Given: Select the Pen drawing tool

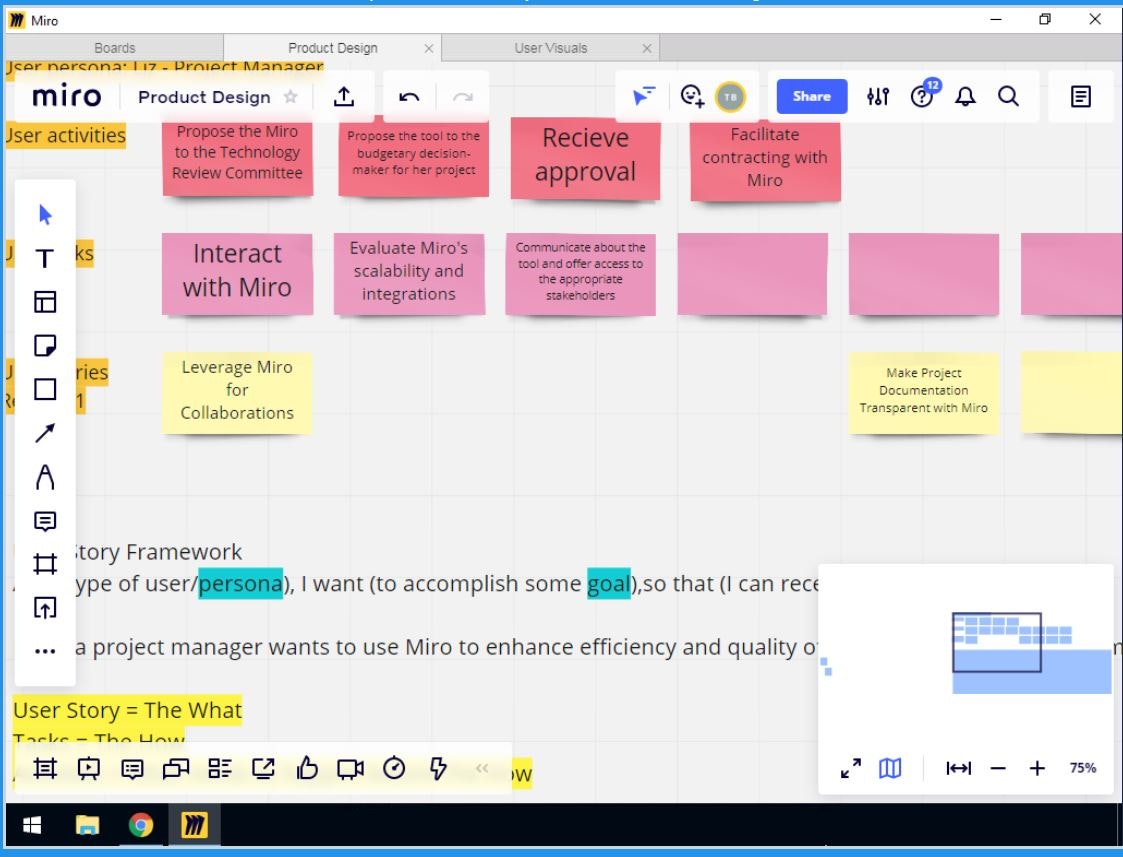Looking at the screenshot, I should (x=45, y=477).
